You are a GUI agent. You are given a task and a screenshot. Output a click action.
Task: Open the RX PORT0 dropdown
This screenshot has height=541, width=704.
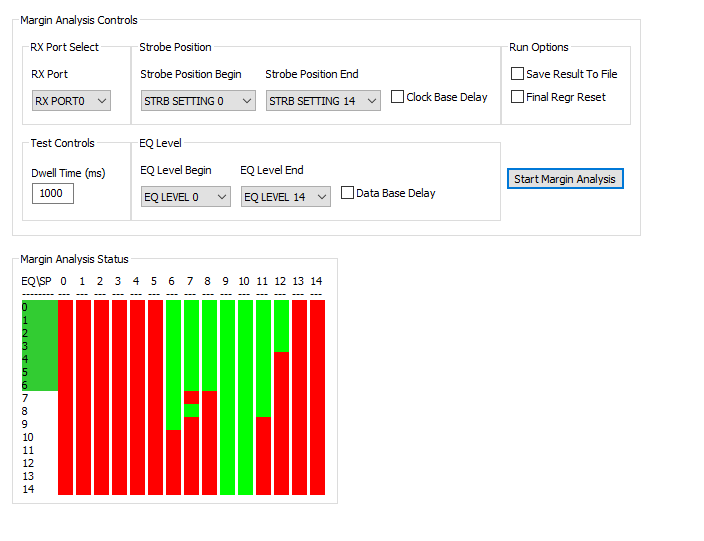tap(71, 101)
